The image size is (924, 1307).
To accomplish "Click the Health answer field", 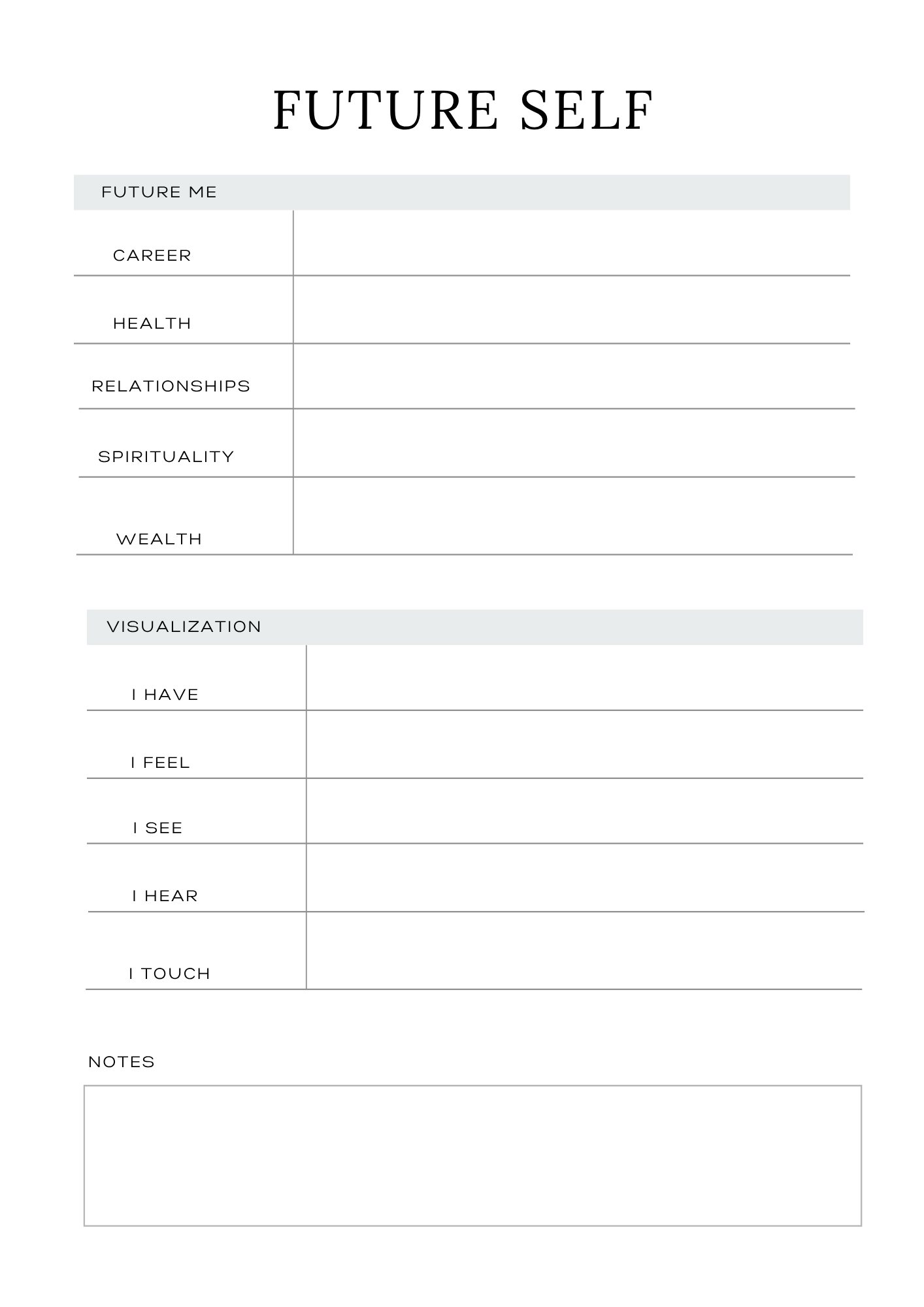I will [x=572, y=310].
